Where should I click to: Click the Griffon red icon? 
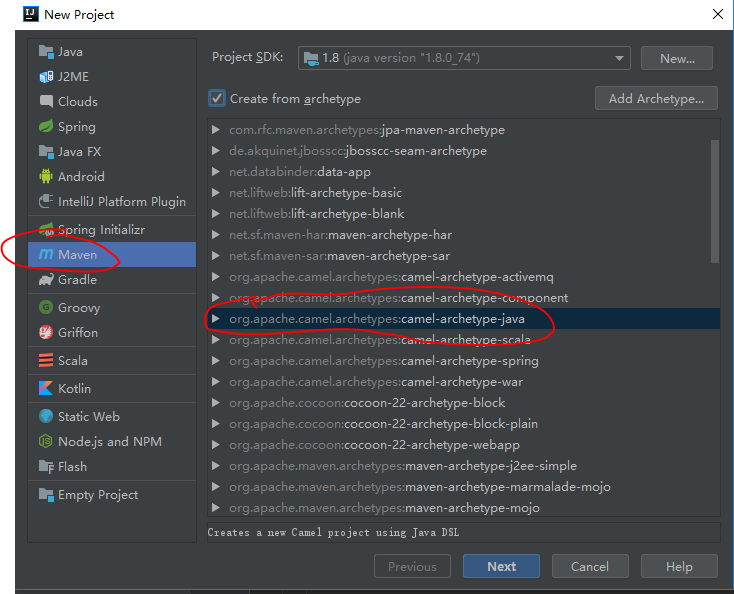pos(46,332)
